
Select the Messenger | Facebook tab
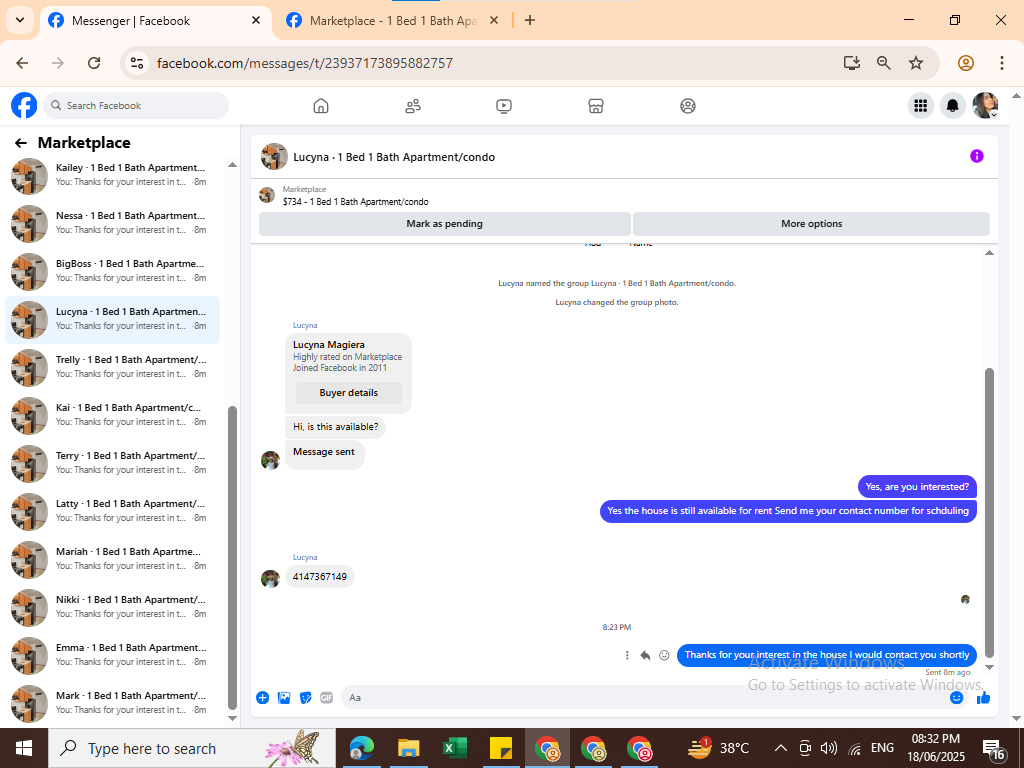click(155, 21)
